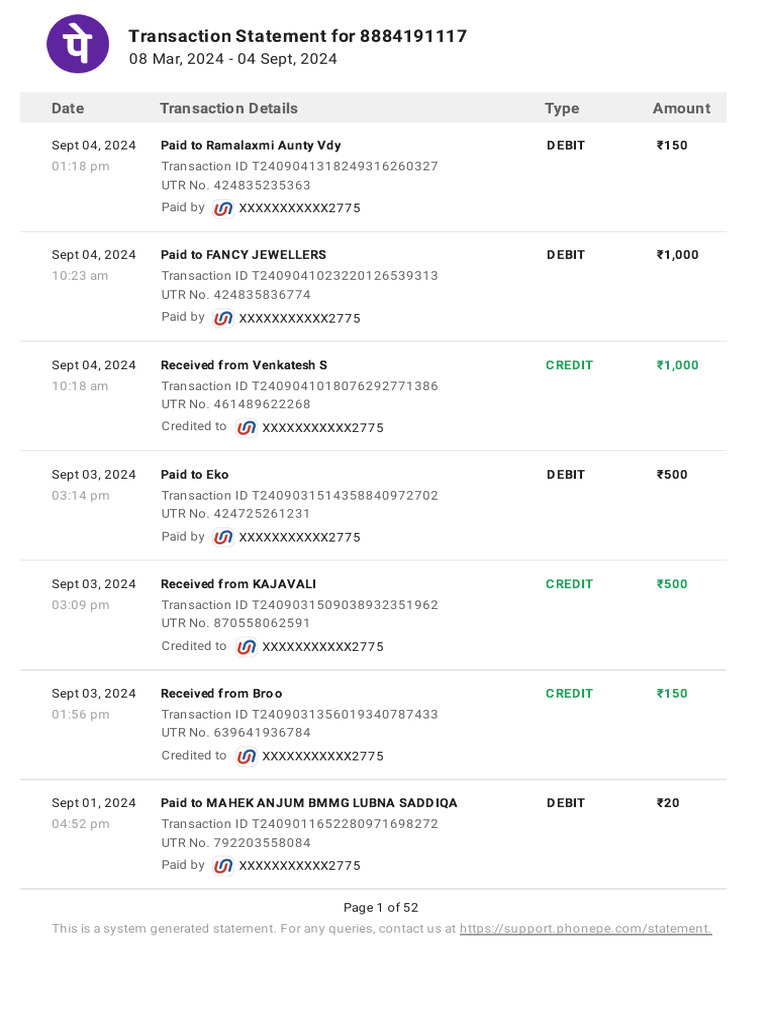Screen dimensions: 768x1024
Task: Click the PhonePe logo
Action: 78,44
